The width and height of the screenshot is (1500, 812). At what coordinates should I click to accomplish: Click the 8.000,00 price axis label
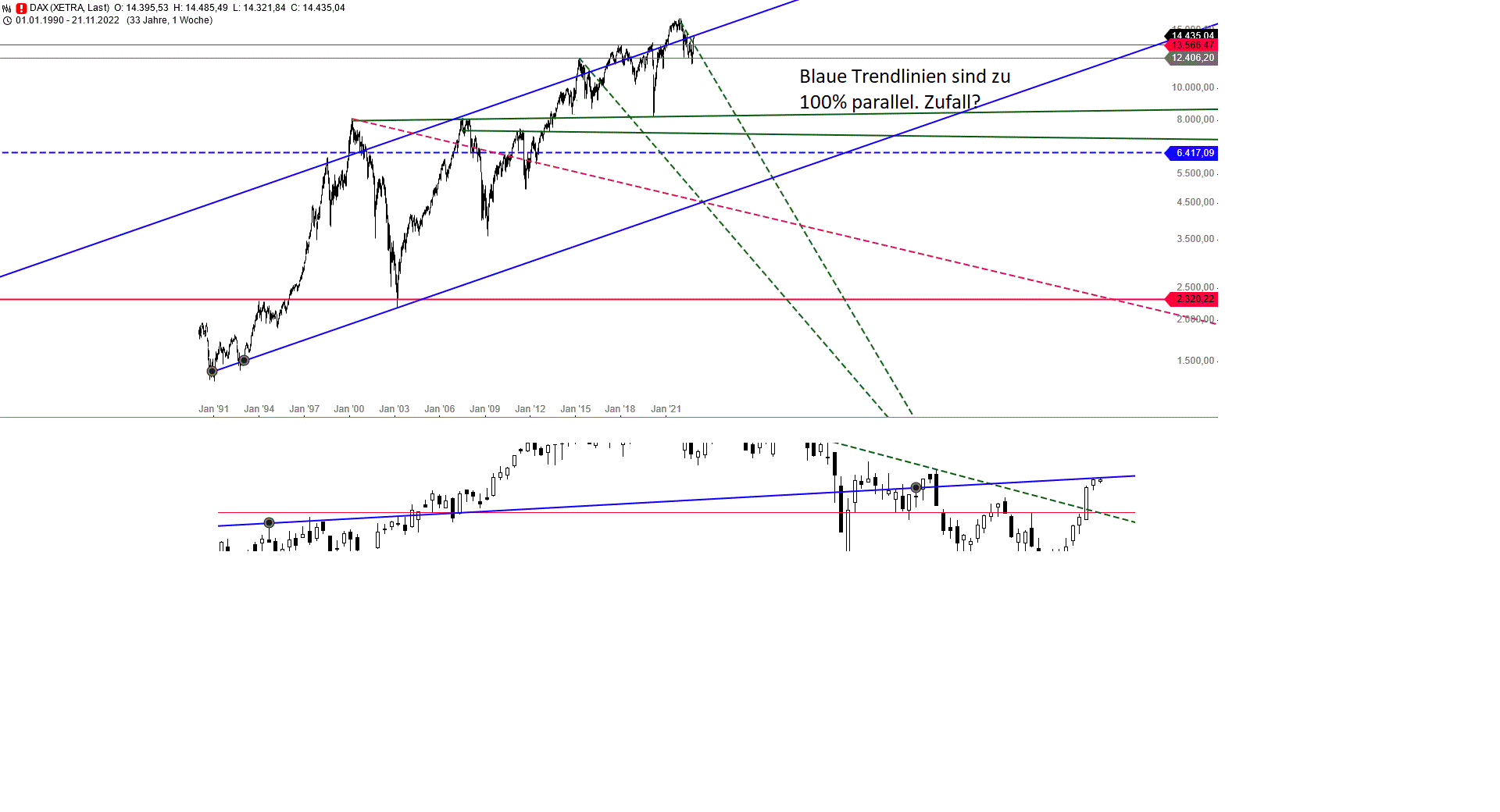tap(1195, 119)
